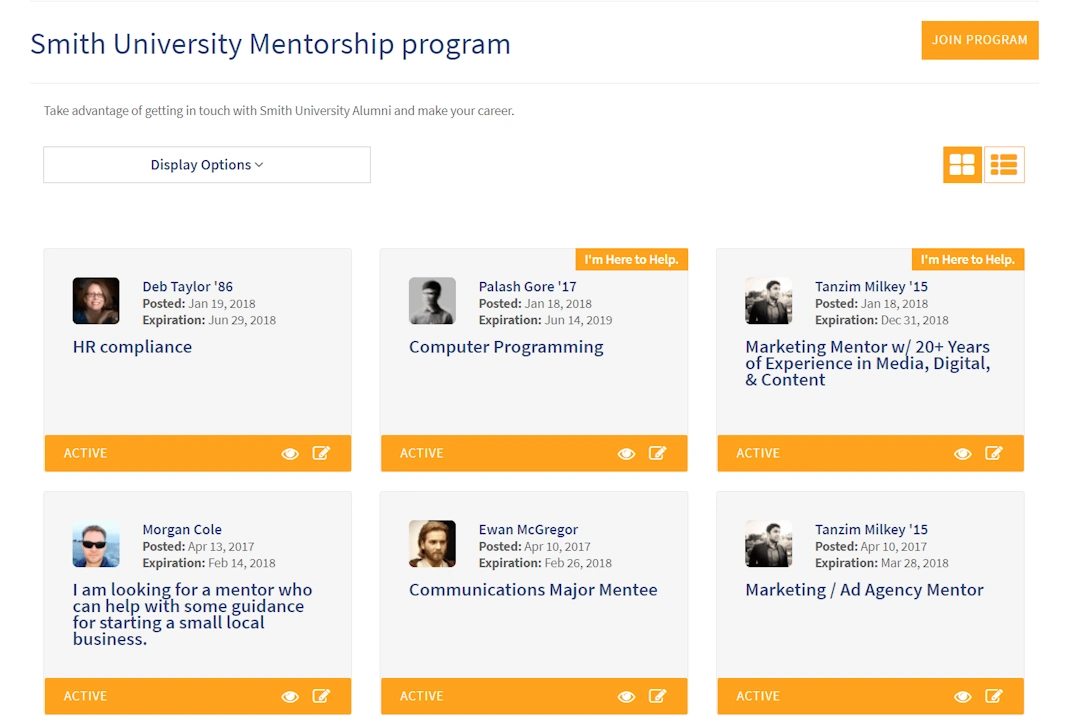Open the Marketing / Ad Agency Mentor title
Image resolution: width=1080 pixels, height=725 pixels.
[x=864, y=590]
